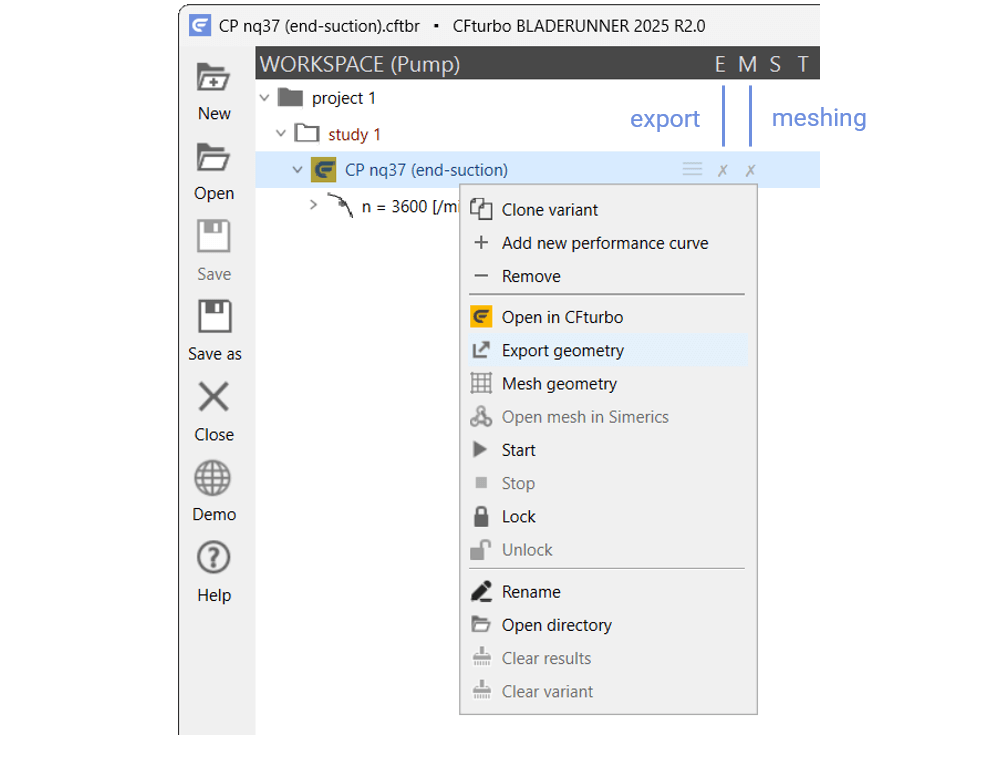Select the CP nq37 (end-suction) row label
This screenshot has height=758, width=1008.
[426, 170]
